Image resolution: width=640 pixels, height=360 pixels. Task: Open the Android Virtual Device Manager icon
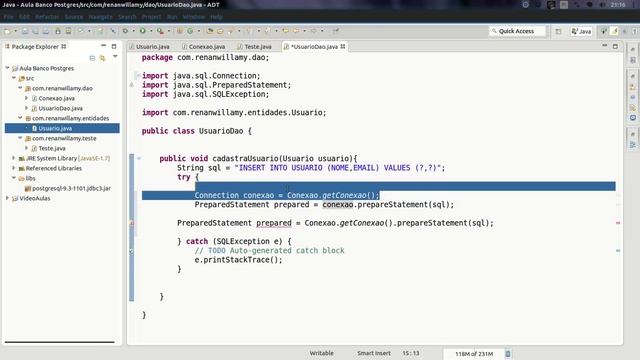tap(68, 31)
